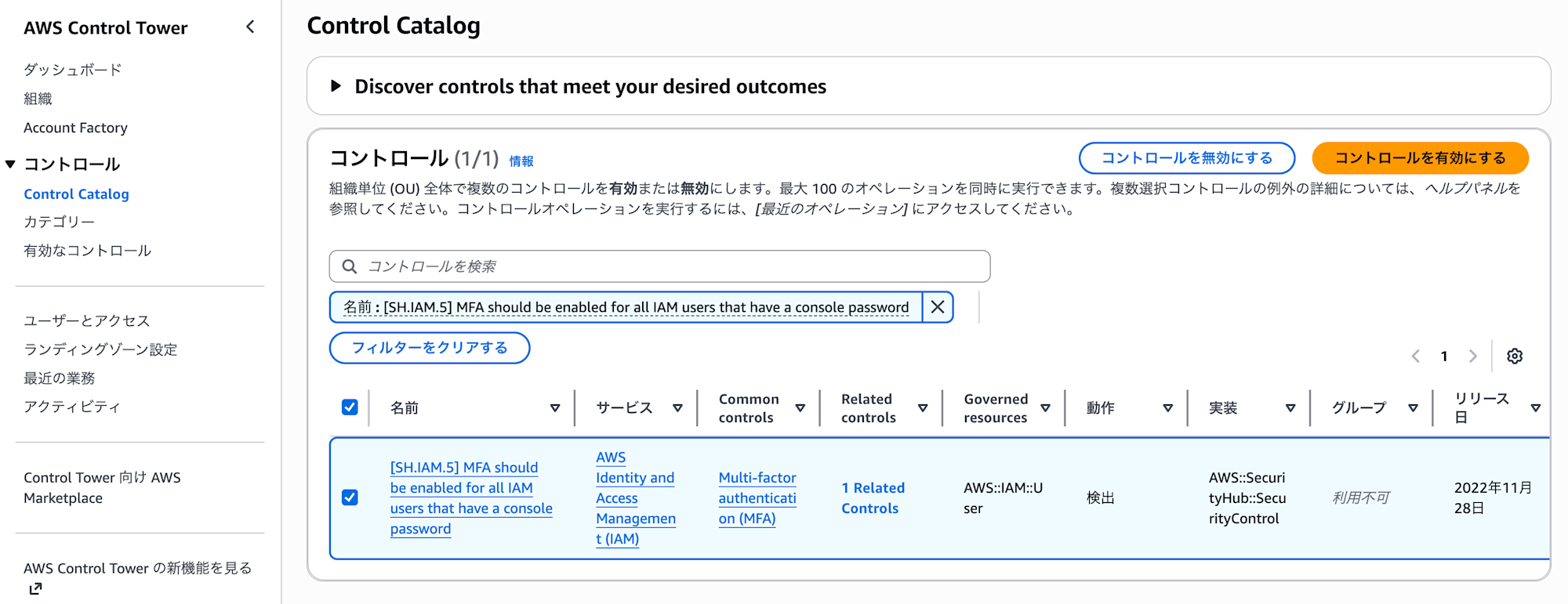Open カテゴリー in the sidebar

tap(60, 222)
